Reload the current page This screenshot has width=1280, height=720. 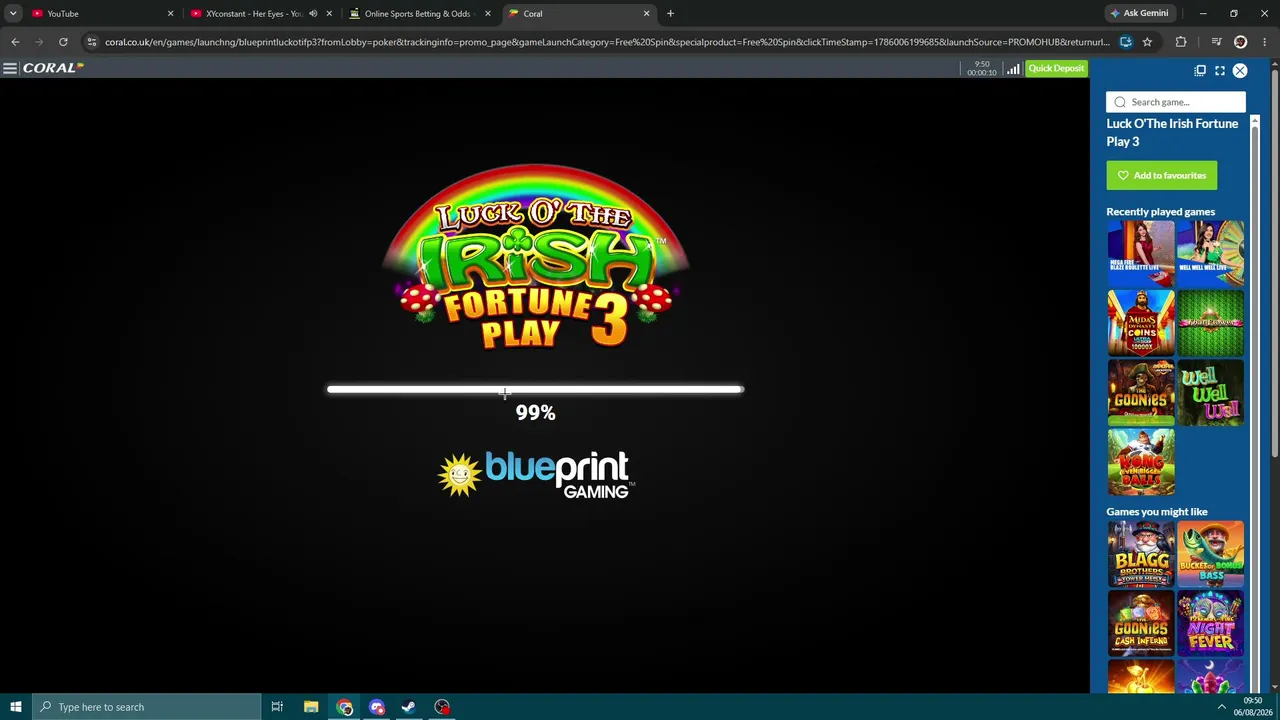(63, 42)
